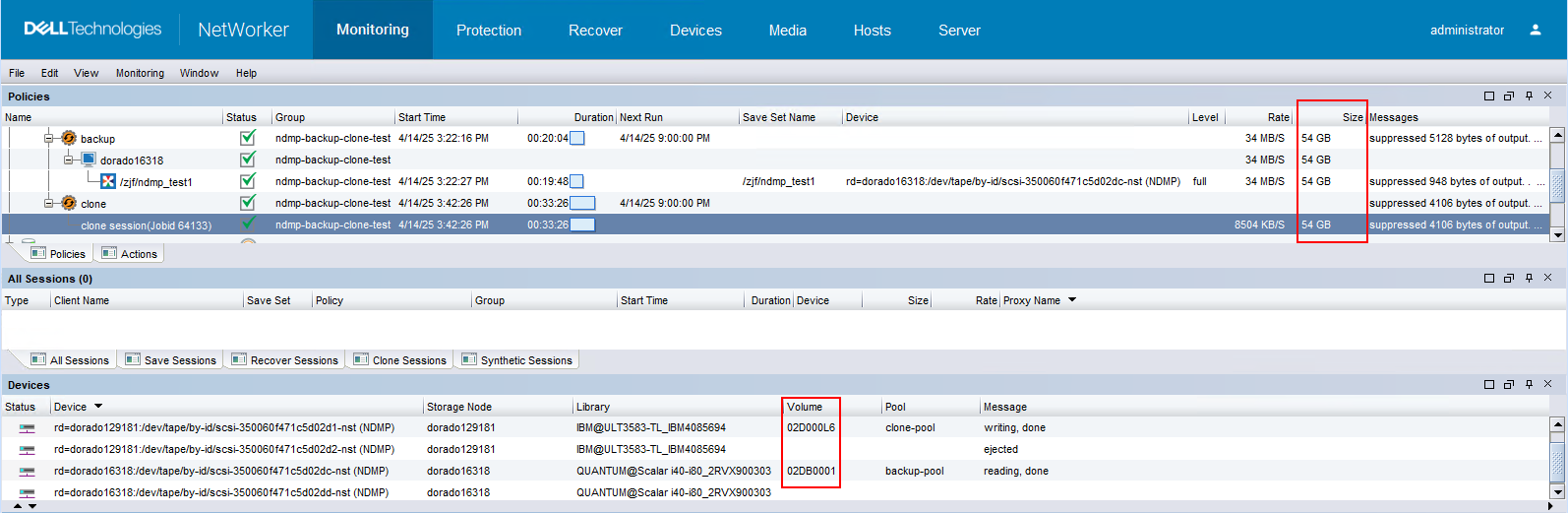
Task: Click the device status icon for 5d02dc-nst
Action: coord(27,472)
